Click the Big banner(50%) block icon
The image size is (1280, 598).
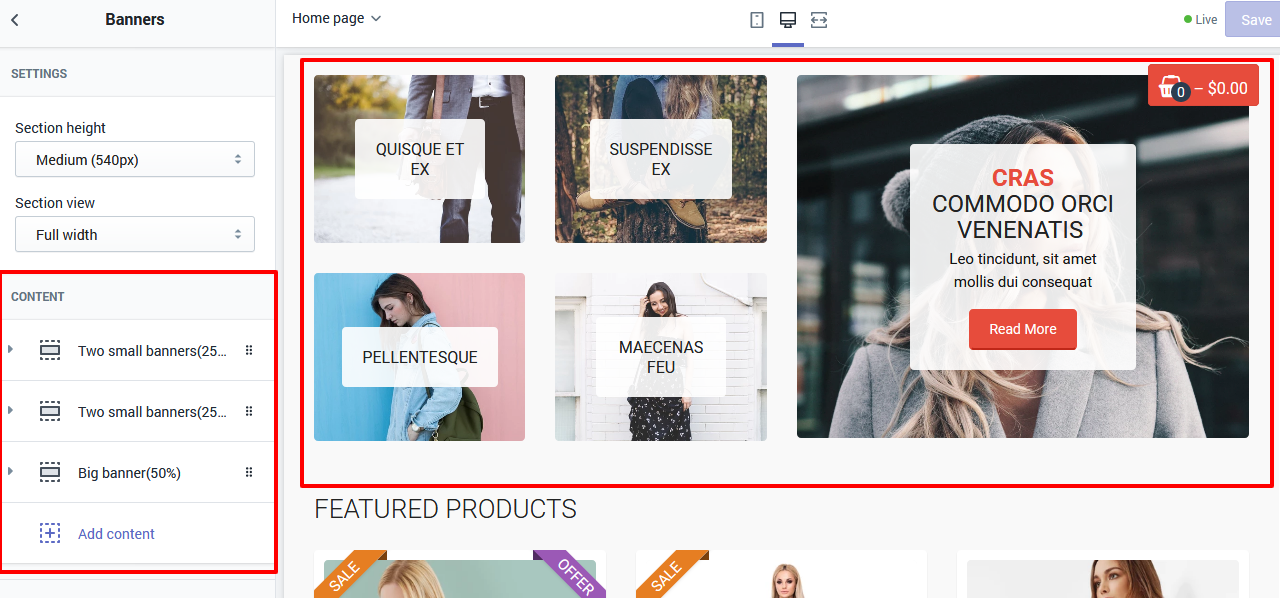point(50,472)
